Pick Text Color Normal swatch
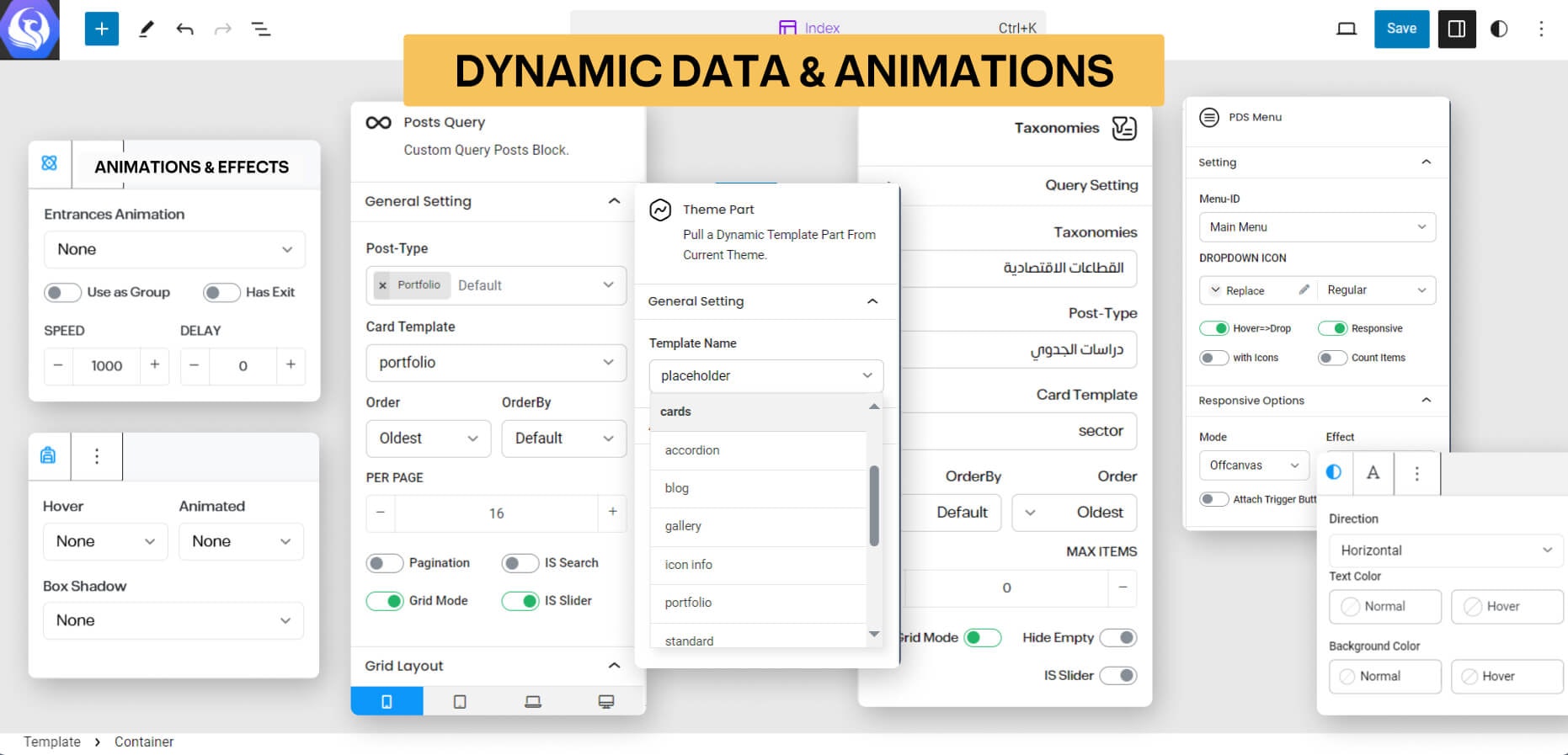 [1385, 607]
